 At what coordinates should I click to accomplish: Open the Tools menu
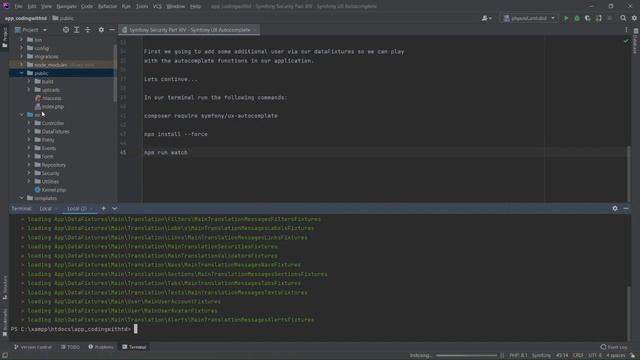(x=142, y=6)
